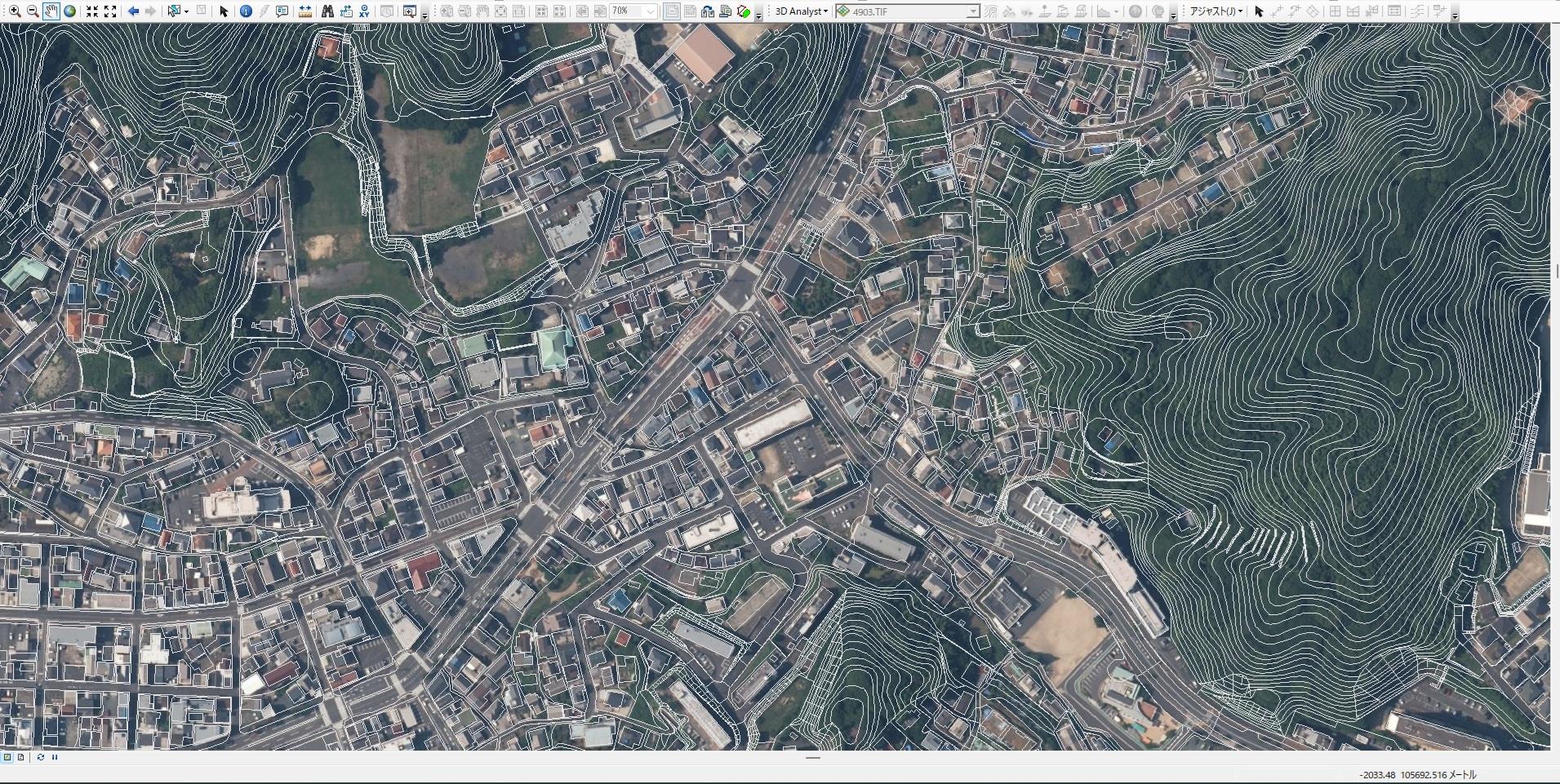This screenshot has height=784, width=1560.
Task: Click the Fixed Zoom In arrows icon
Action: coord(92,11)
